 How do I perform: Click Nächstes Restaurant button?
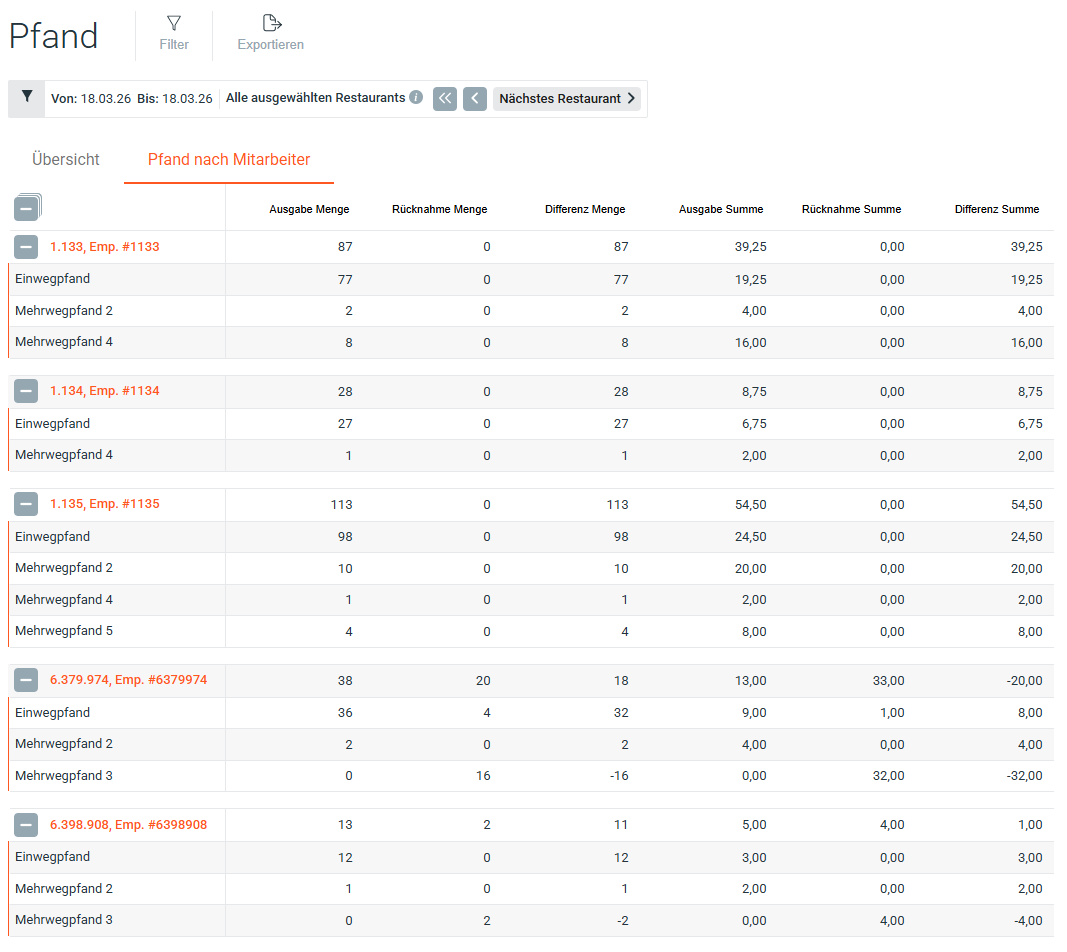(567, 99)
